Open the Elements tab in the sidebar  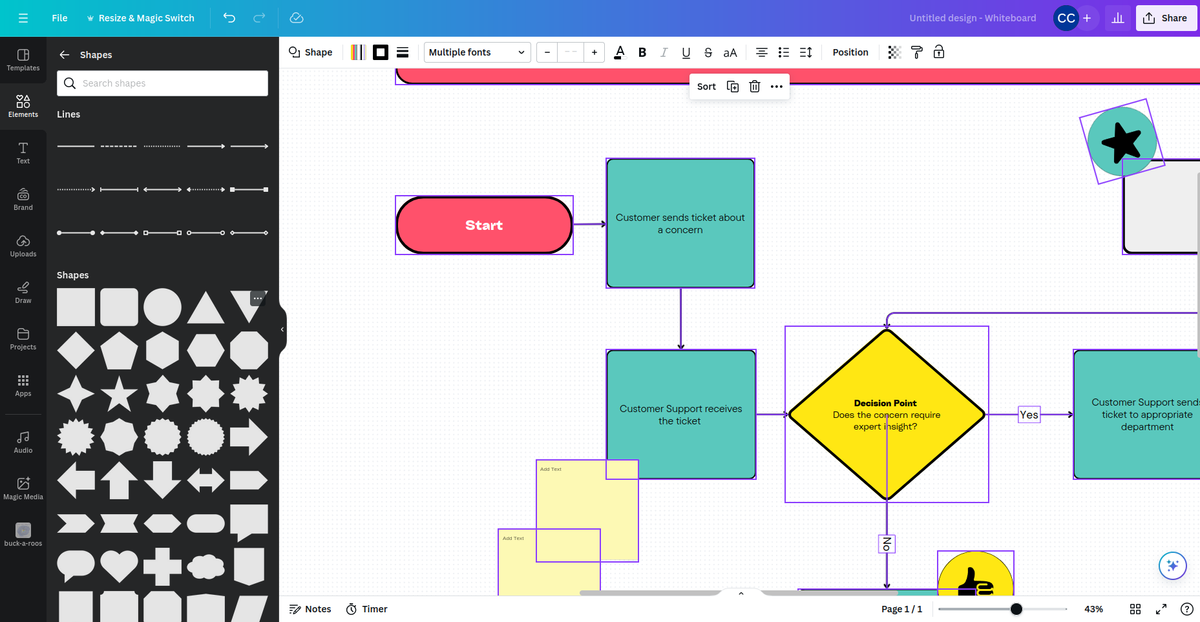coord(23,106)
